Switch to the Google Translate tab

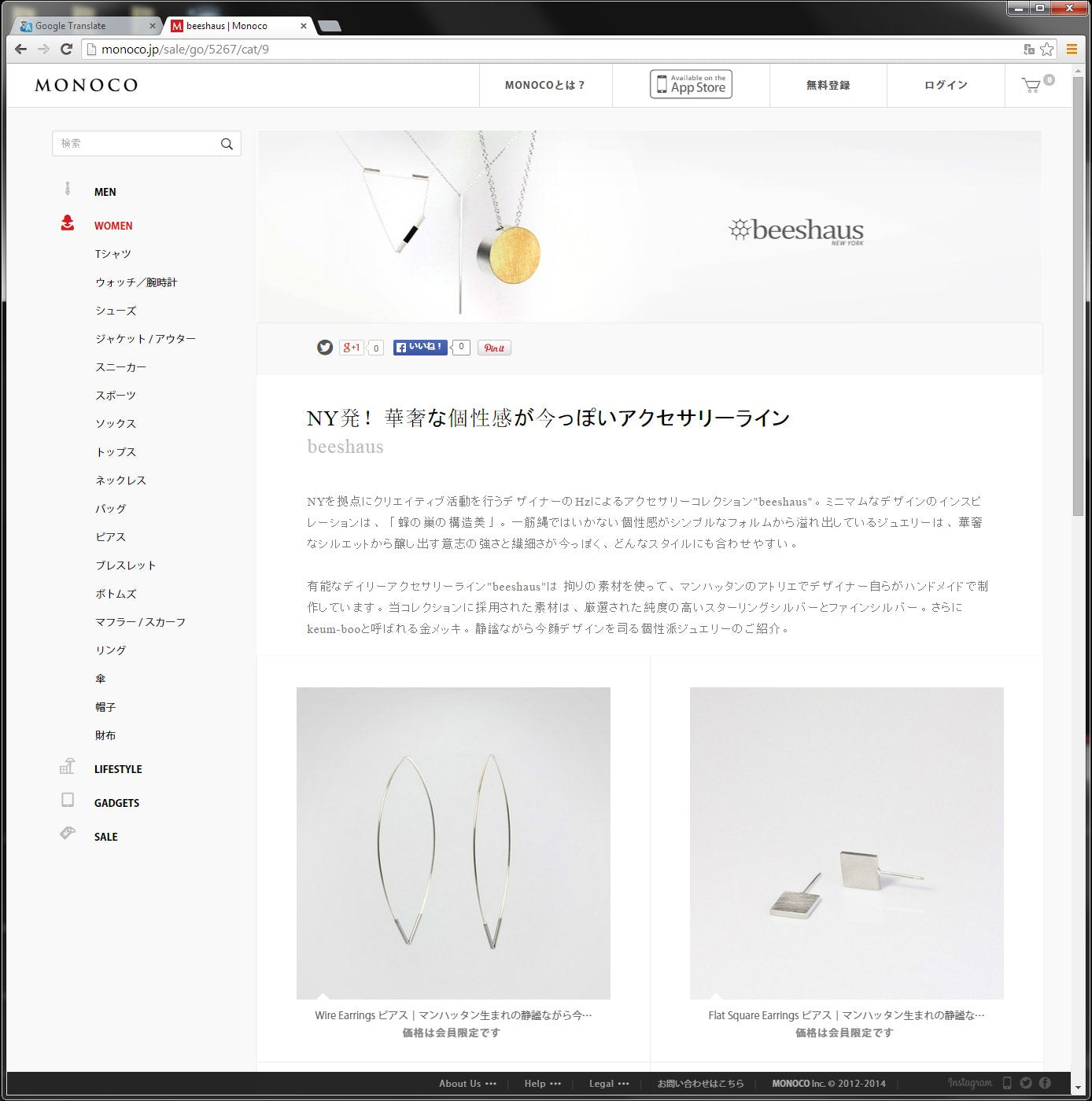(x=87, y=26)
